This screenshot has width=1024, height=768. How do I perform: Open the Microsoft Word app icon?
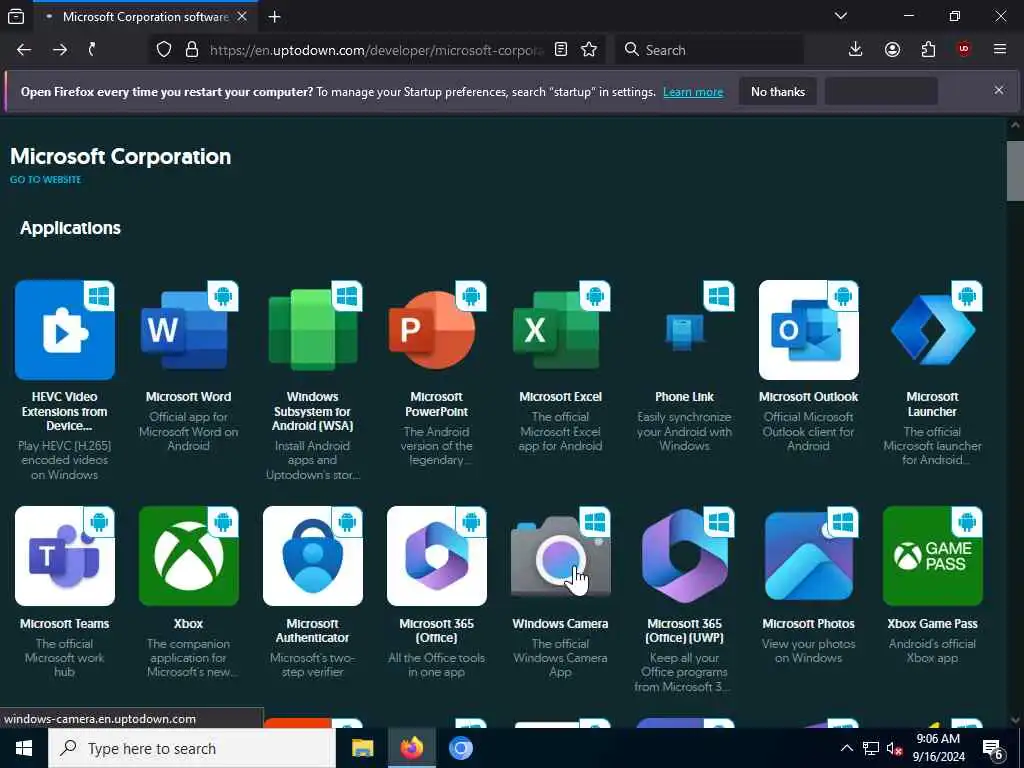(188, 330)
